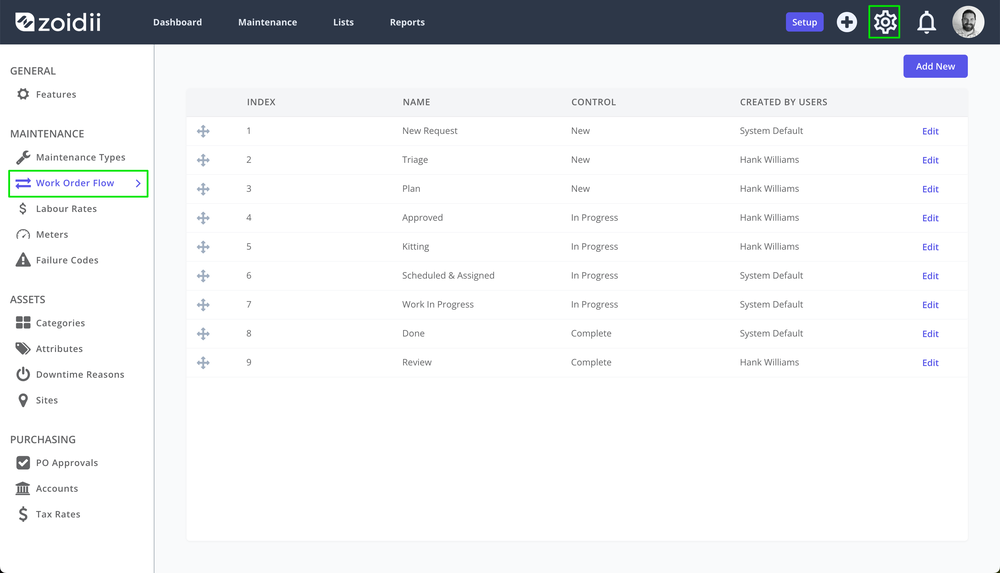Click the CREATED BY USERS column header
This screenshot has height=573, width=1000.
[x=783, y=102]
